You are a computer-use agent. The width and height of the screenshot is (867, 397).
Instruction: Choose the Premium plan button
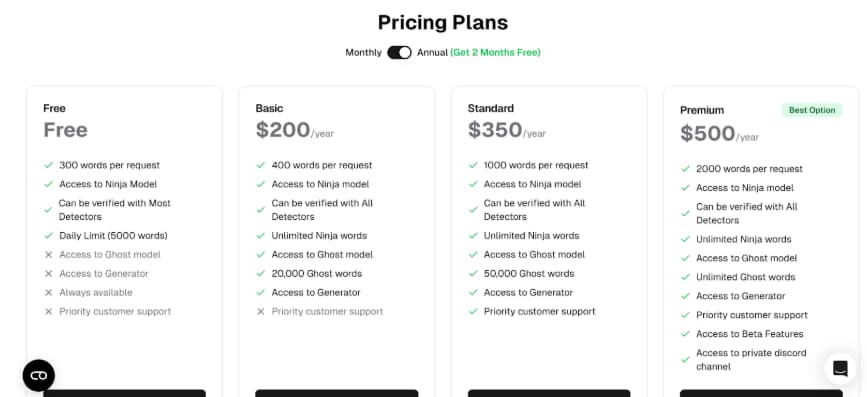pyautogui.click(x=761, y=393)
